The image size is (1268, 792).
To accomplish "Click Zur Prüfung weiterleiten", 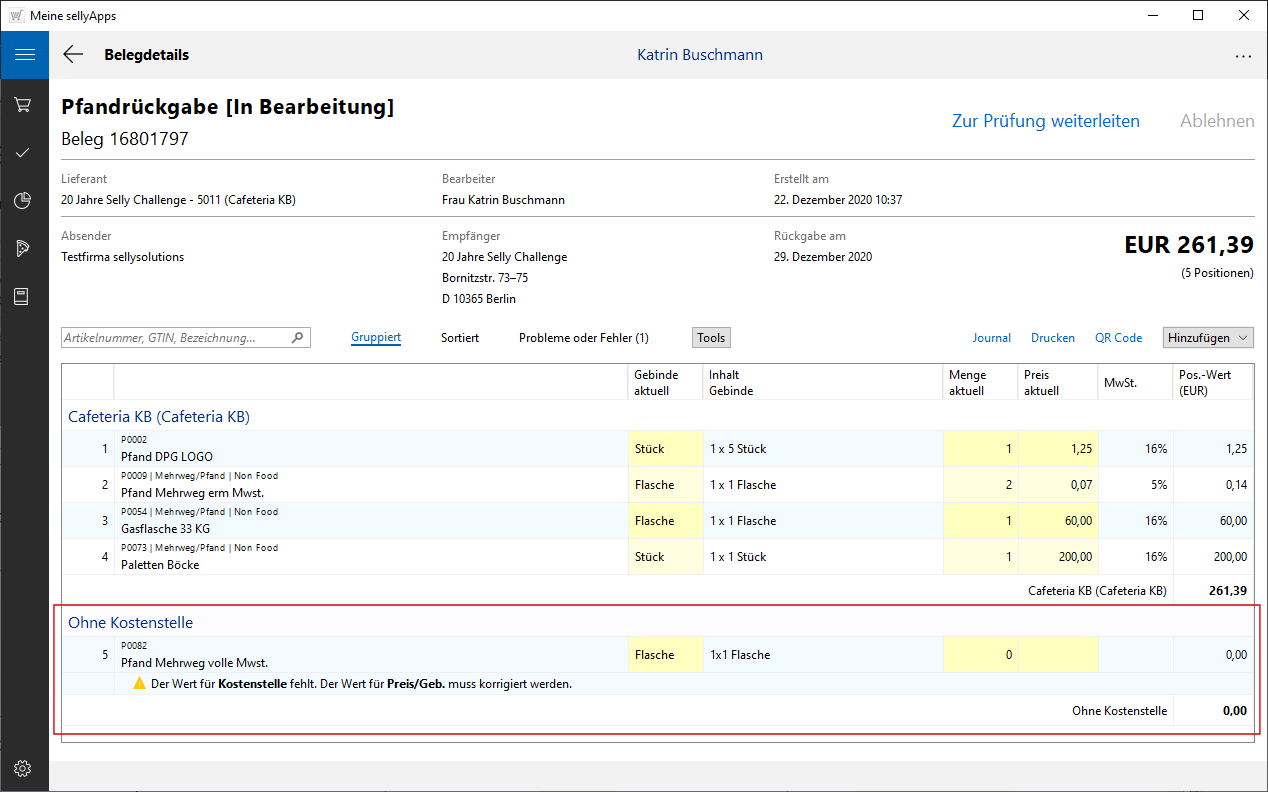I will coord(1045,121).
